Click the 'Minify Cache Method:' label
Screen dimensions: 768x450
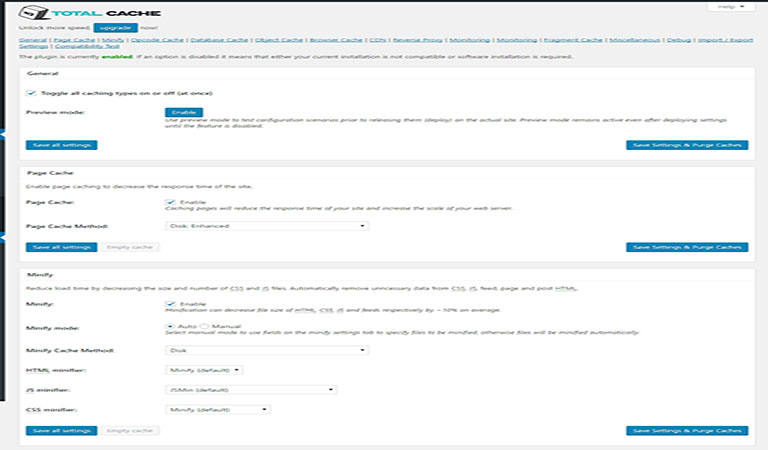70,351
